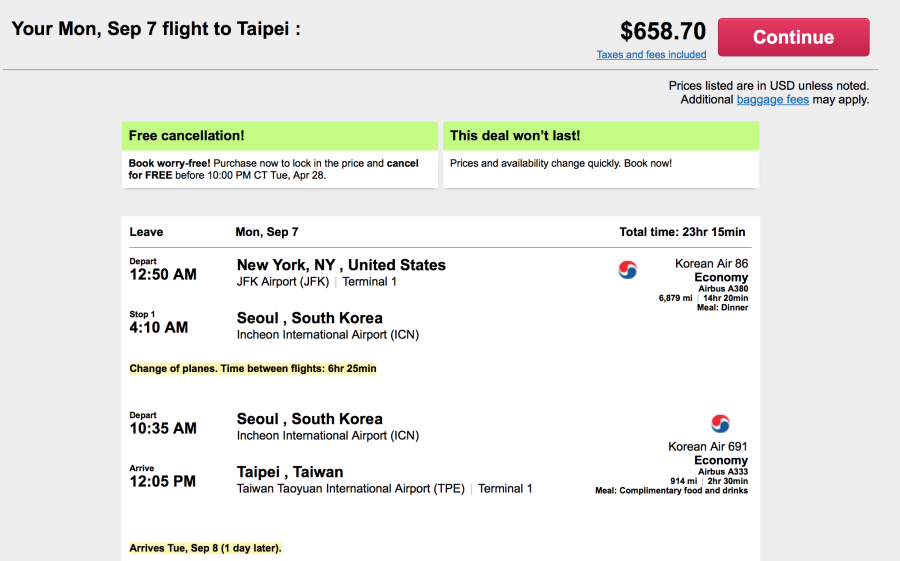900x561 pixels.
Task: Click the 12:50 AM departure time
Action: click(x=163, y=275)
